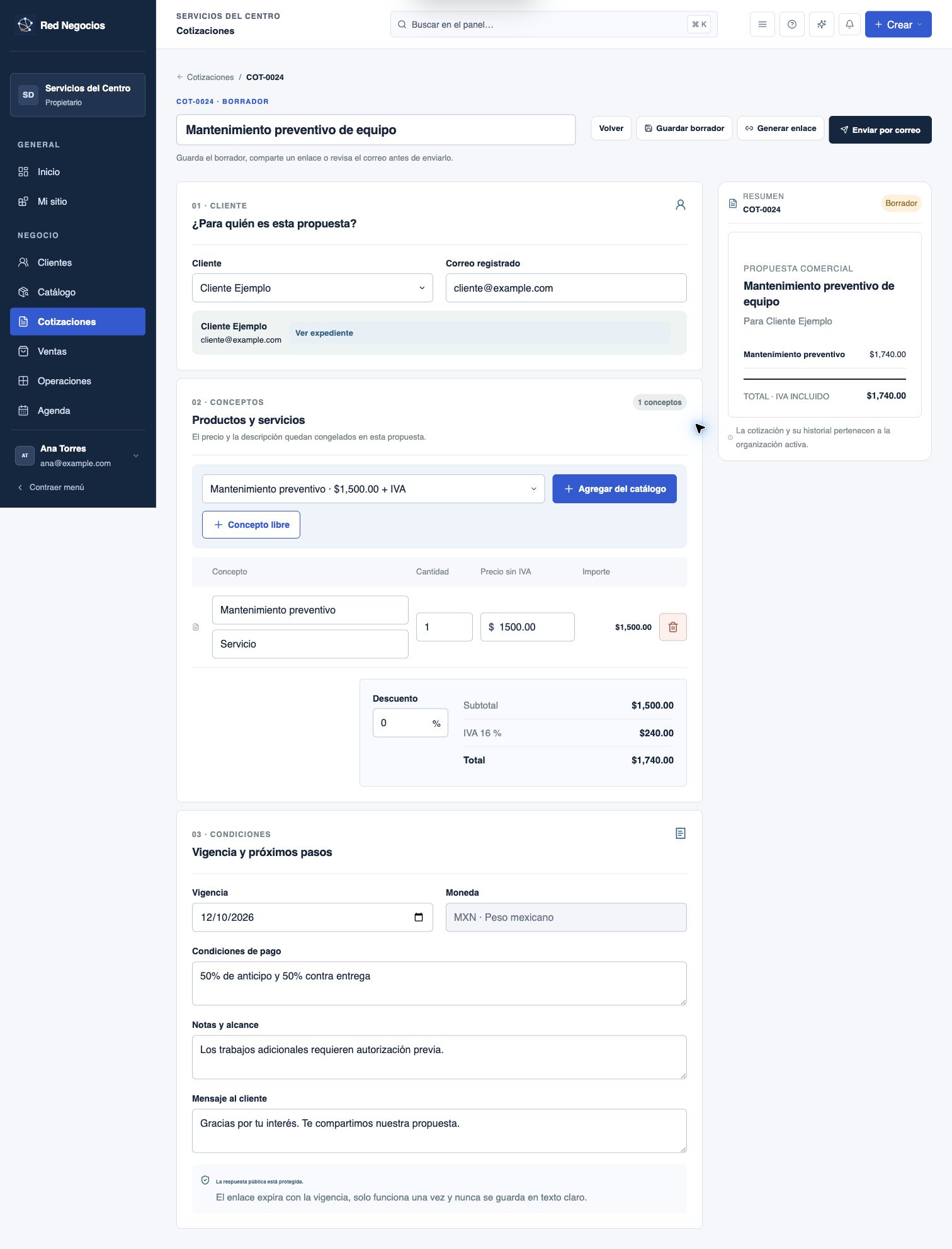Open Agenda in sidebar
This screenshot has height=1249, width=952.
click(x=77, y=411)
